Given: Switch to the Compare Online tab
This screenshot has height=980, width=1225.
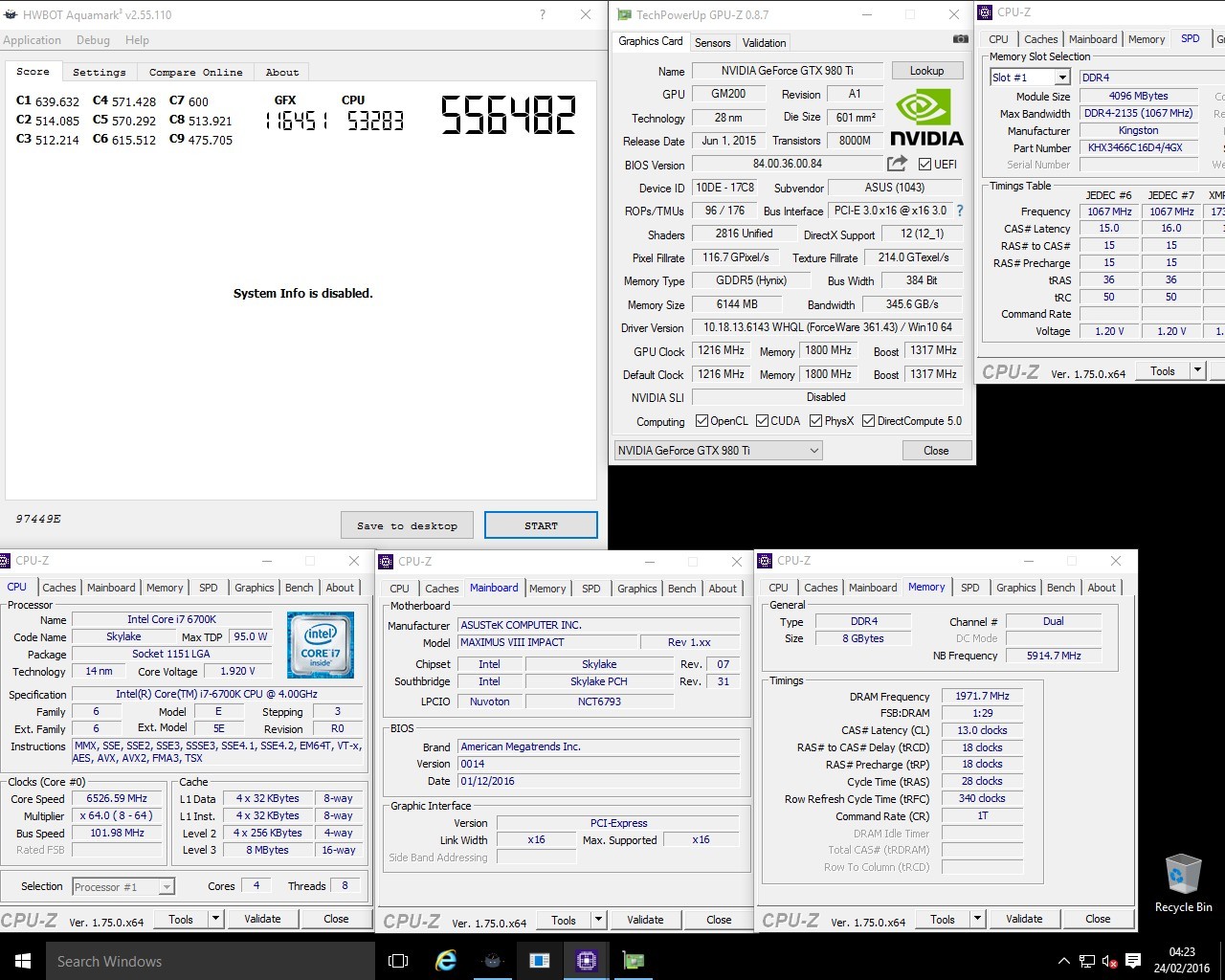Looking at the screenshot, I should pyautogui.click(x=195, y=72).
